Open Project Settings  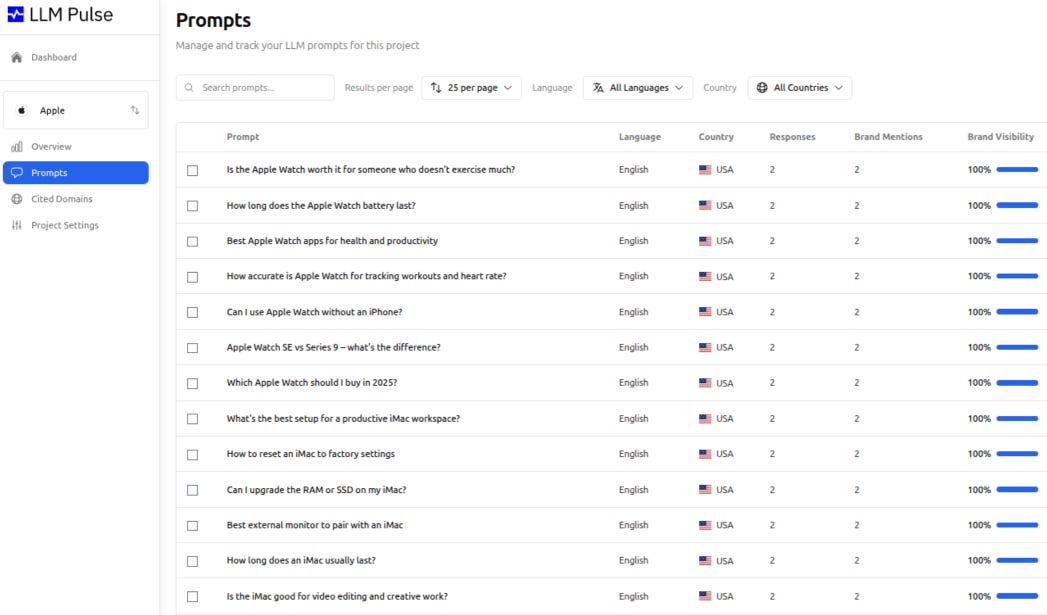click(75, 225)
